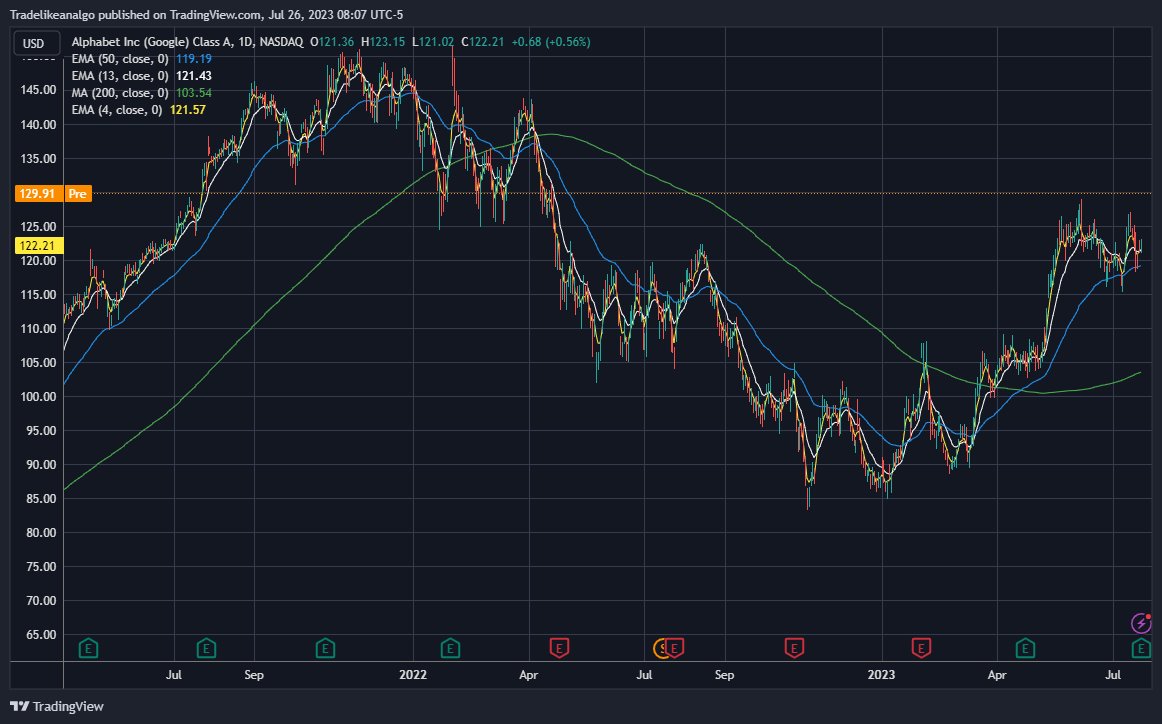Open the red E marker right of the 2023 label
The image size is (1162, 724).
pyautogui.click(x=920, y=648)
